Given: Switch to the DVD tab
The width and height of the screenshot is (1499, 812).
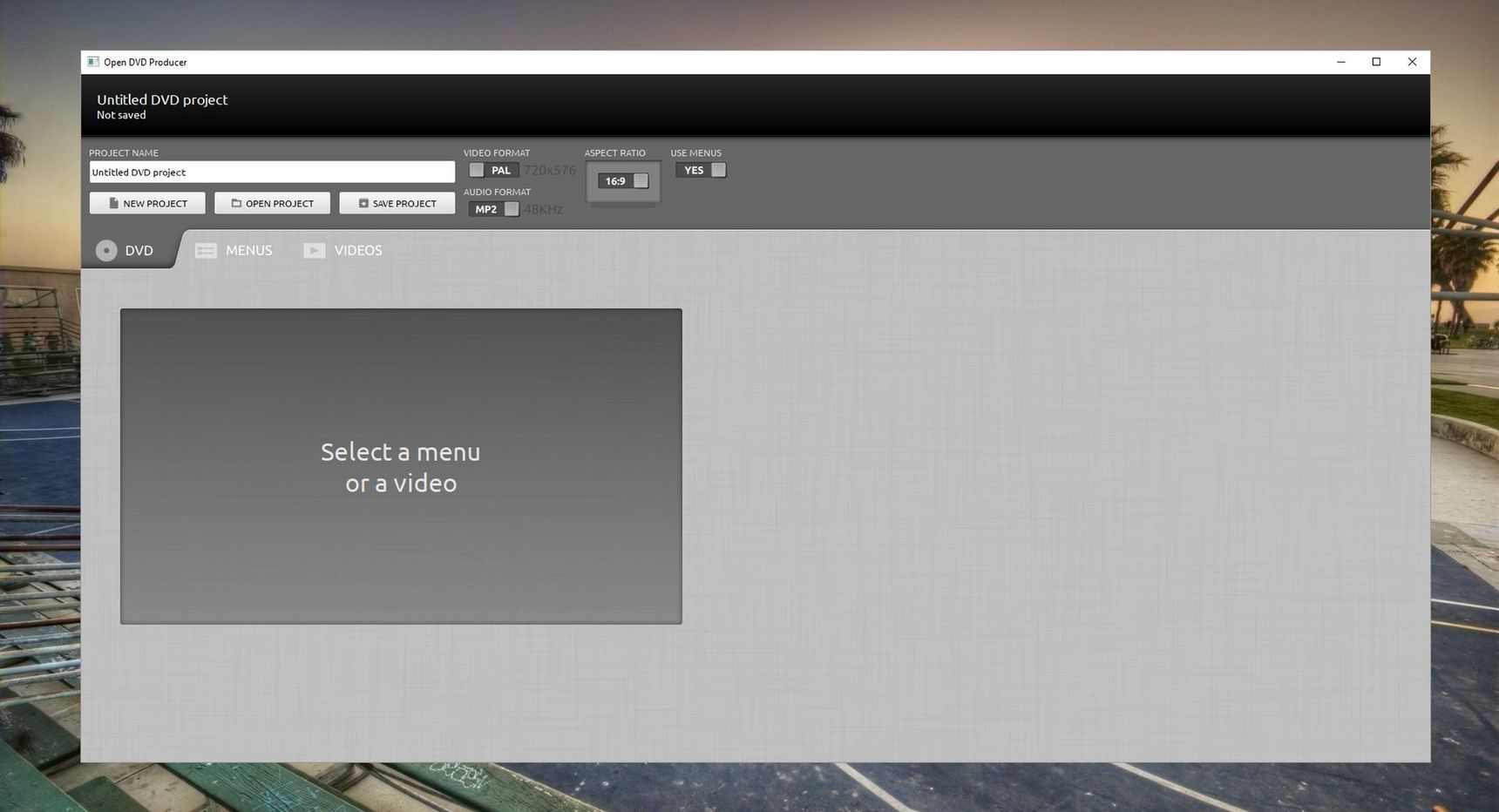Looking at the screenshot, I should pyautogui.click(x=126, y=250).
